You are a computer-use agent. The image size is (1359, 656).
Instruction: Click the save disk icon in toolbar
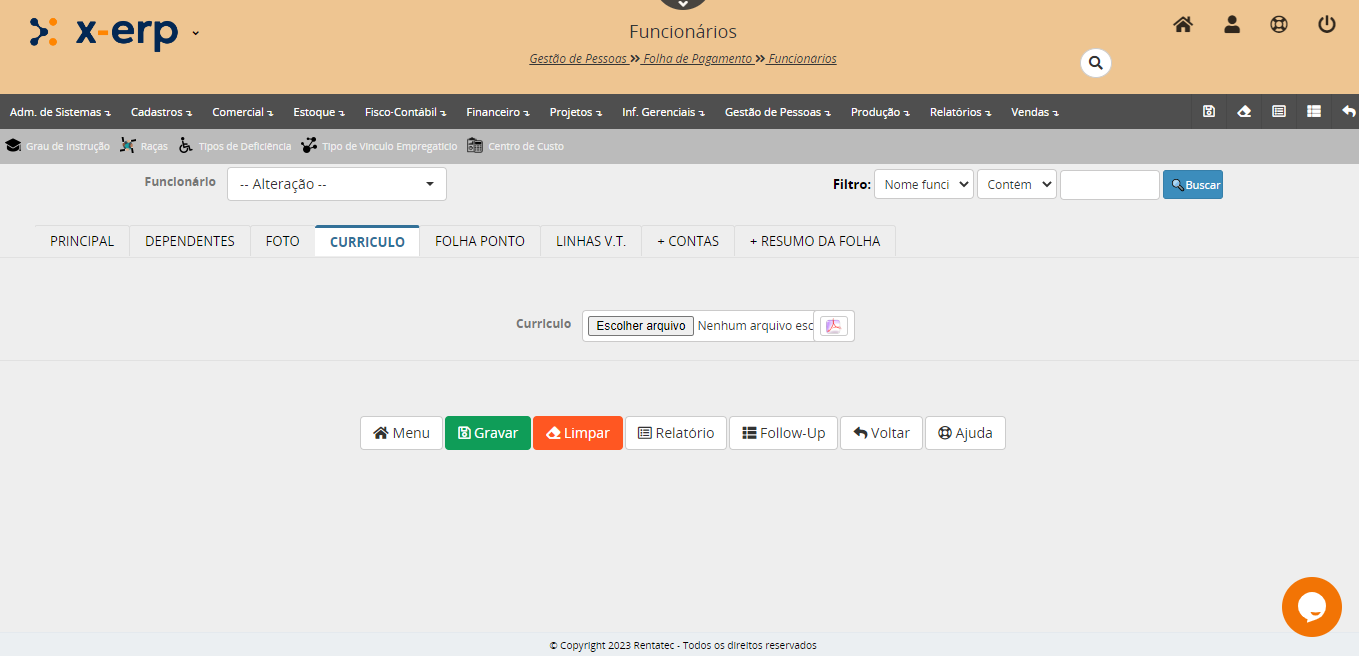coord(1209,112)
